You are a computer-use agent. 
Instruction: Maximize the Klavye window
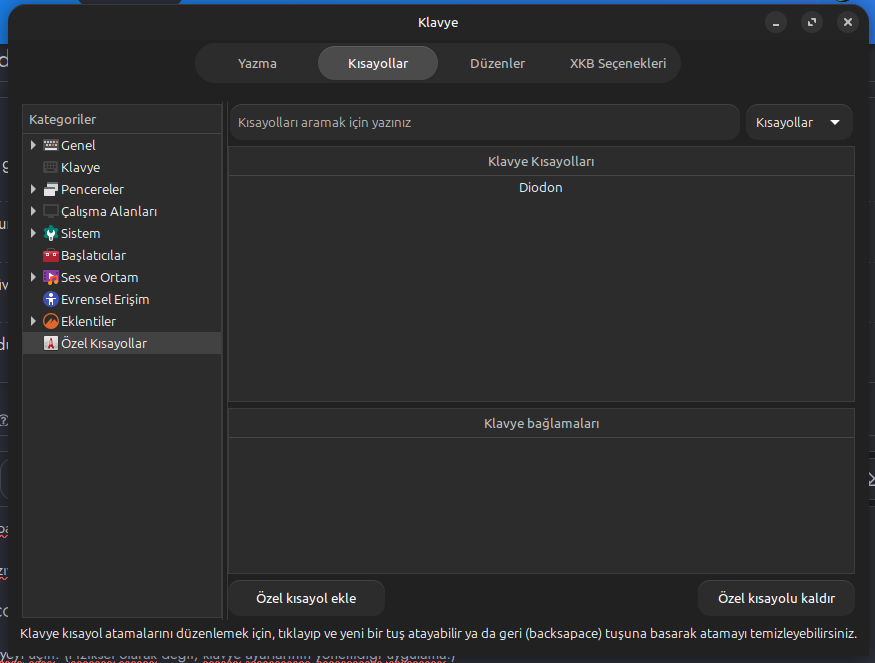click(x=812, y=22)
